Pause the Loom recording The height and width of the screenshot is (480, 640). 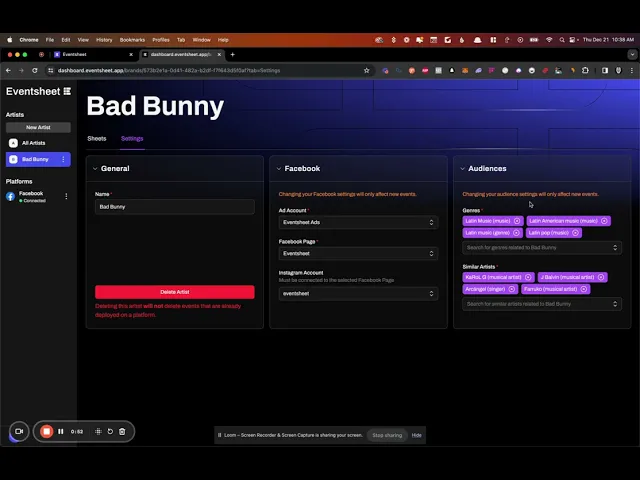[61, 431]
